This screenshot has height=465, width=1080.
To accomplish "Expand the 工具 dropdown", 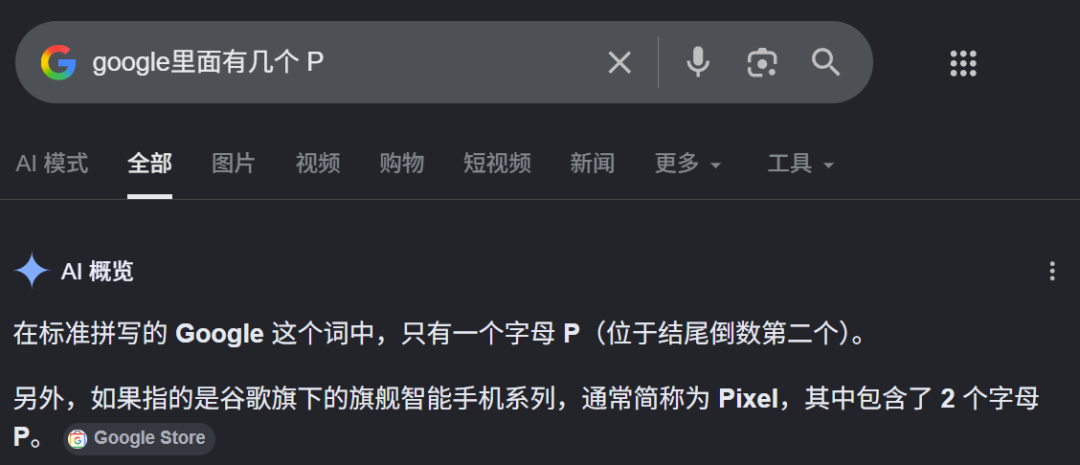I will tap(800, 164).
